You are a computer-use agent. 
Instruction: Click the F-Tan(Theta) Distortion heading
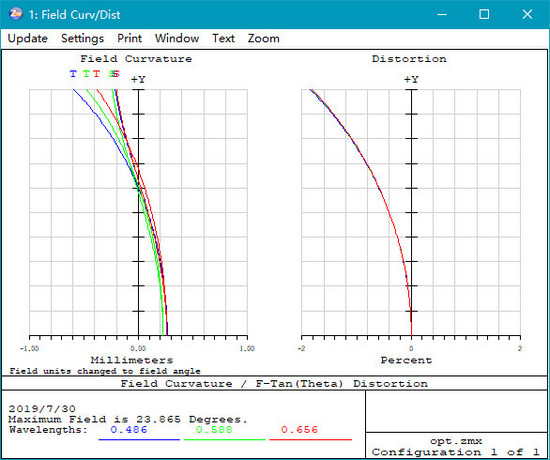pyautogui.click(x=342, y=384)
